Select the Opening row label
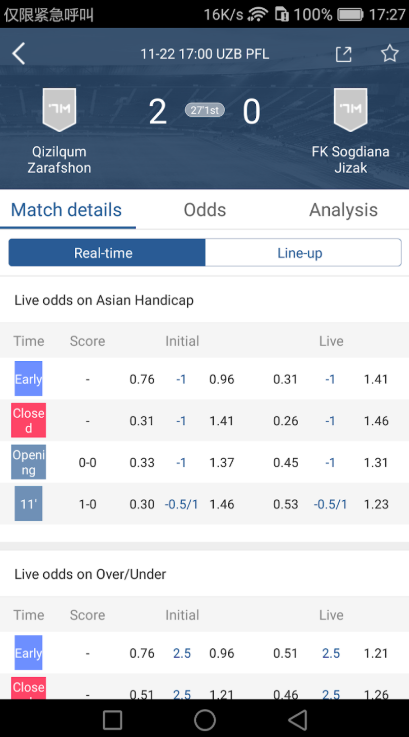This screenshot has height=737, width=409. (29, 462)
